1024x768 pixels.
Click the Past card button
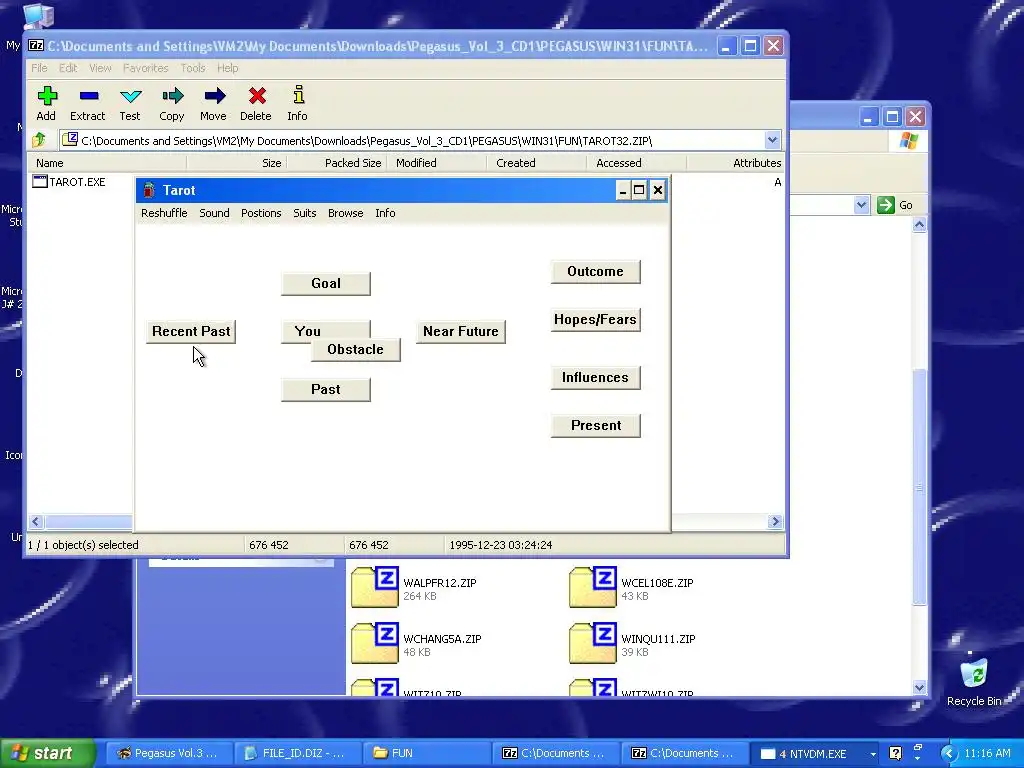326,389
